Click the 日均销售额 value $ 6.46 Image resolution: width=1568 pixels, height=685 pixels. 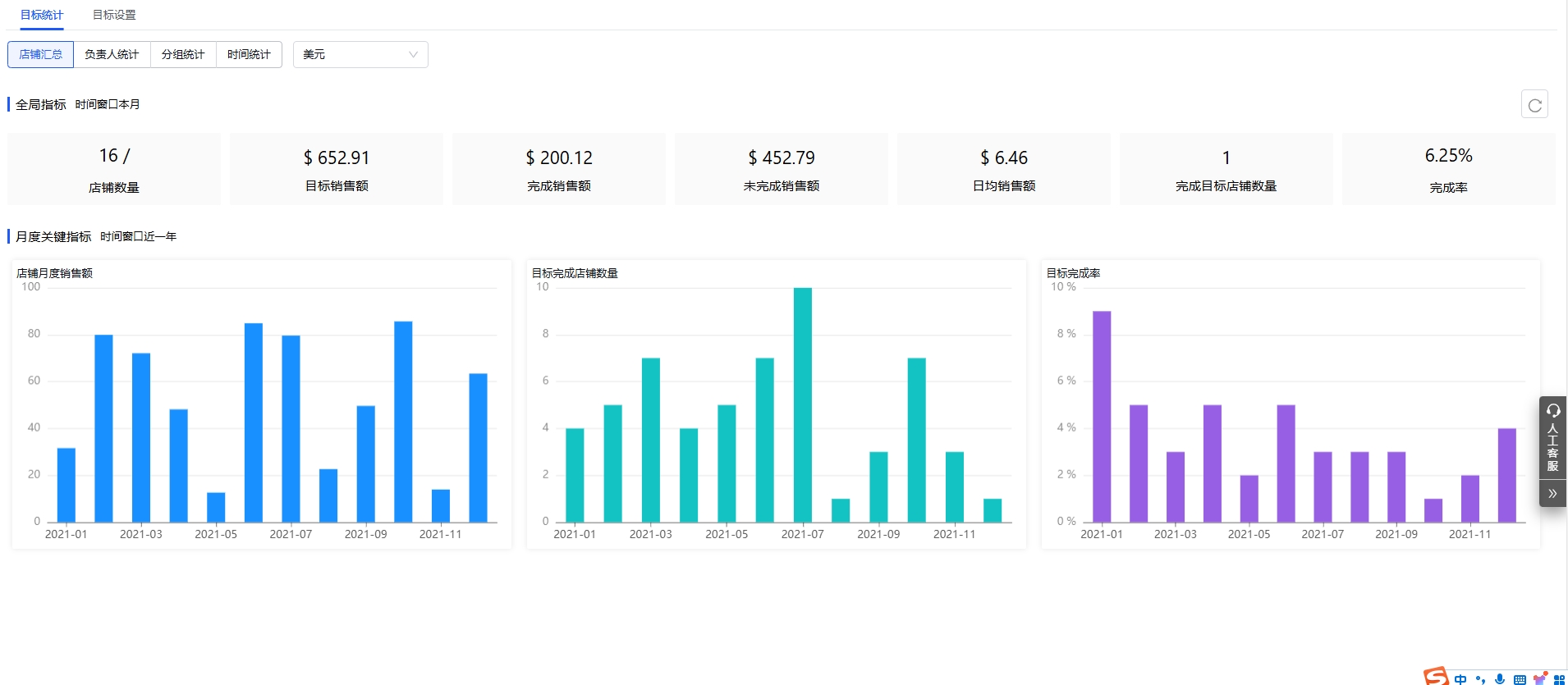coord(1004,158)
